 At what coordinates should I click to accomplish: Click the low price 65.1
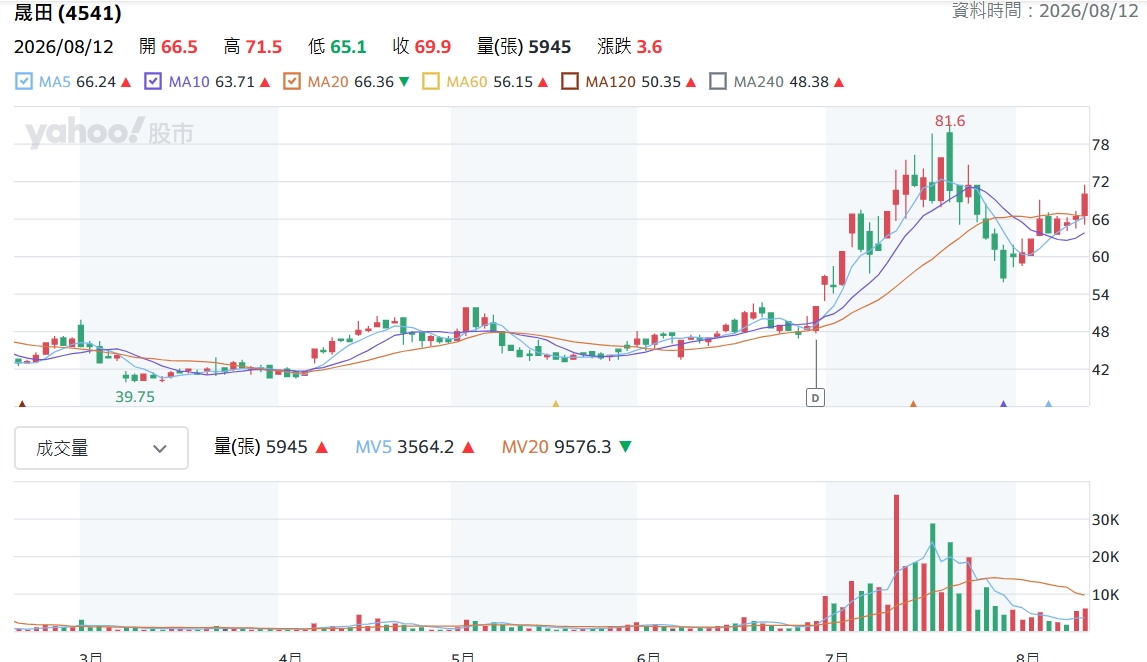[x=348, y=47]
